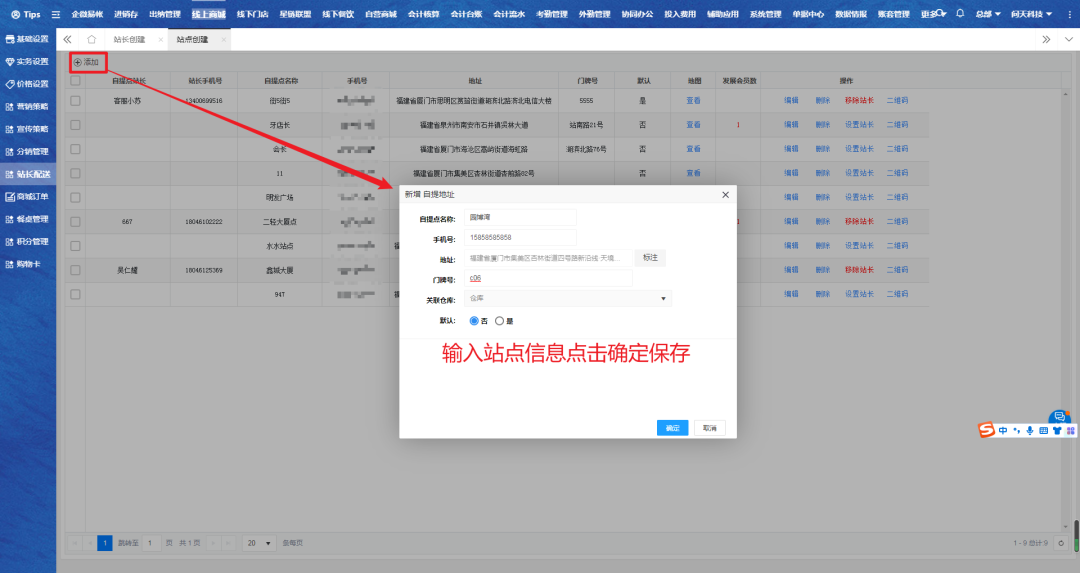Click the hamburger menu icon beside Tips

click(x=56, y=14)
